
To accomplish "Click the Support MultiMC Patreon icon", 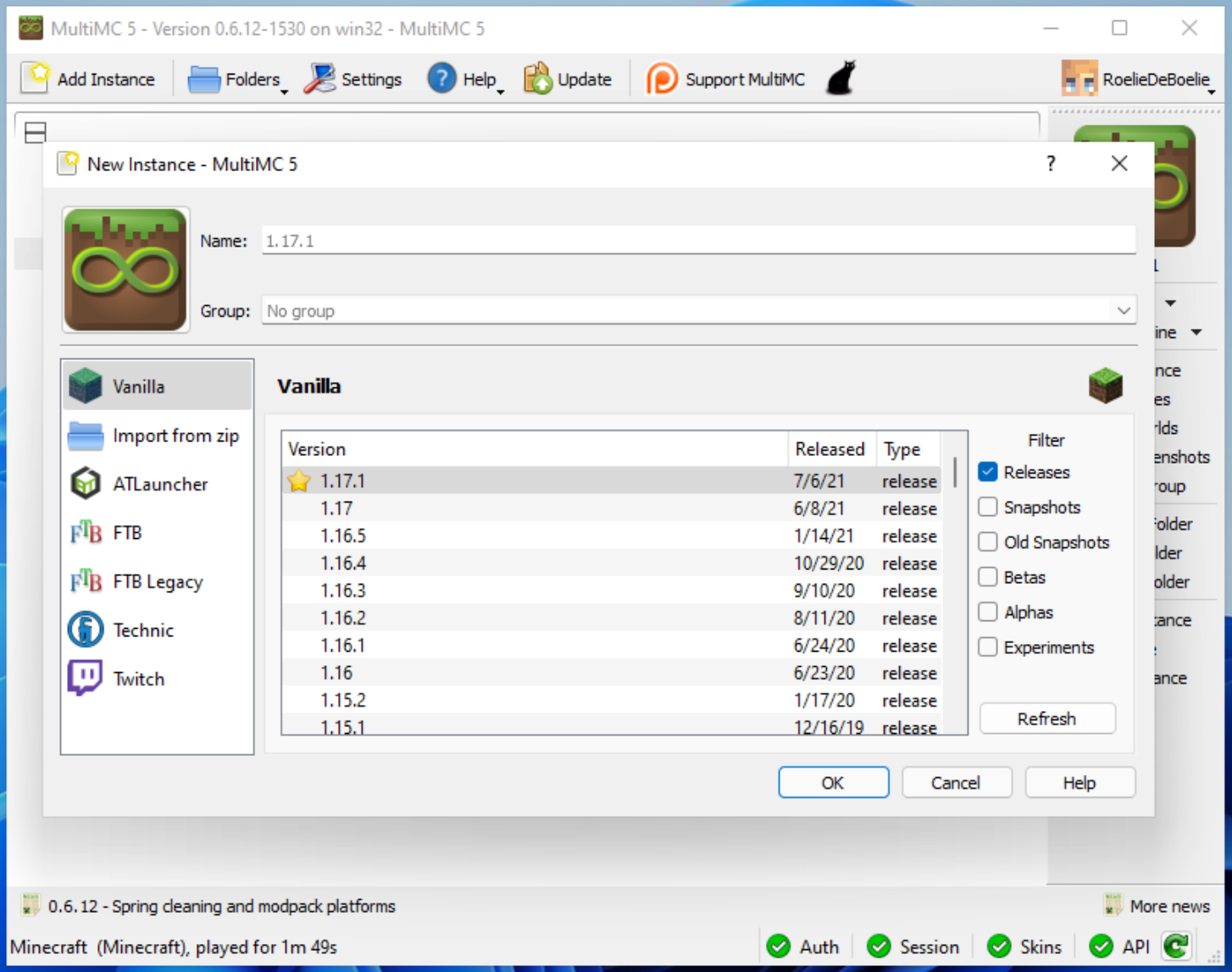I will 662,79.
